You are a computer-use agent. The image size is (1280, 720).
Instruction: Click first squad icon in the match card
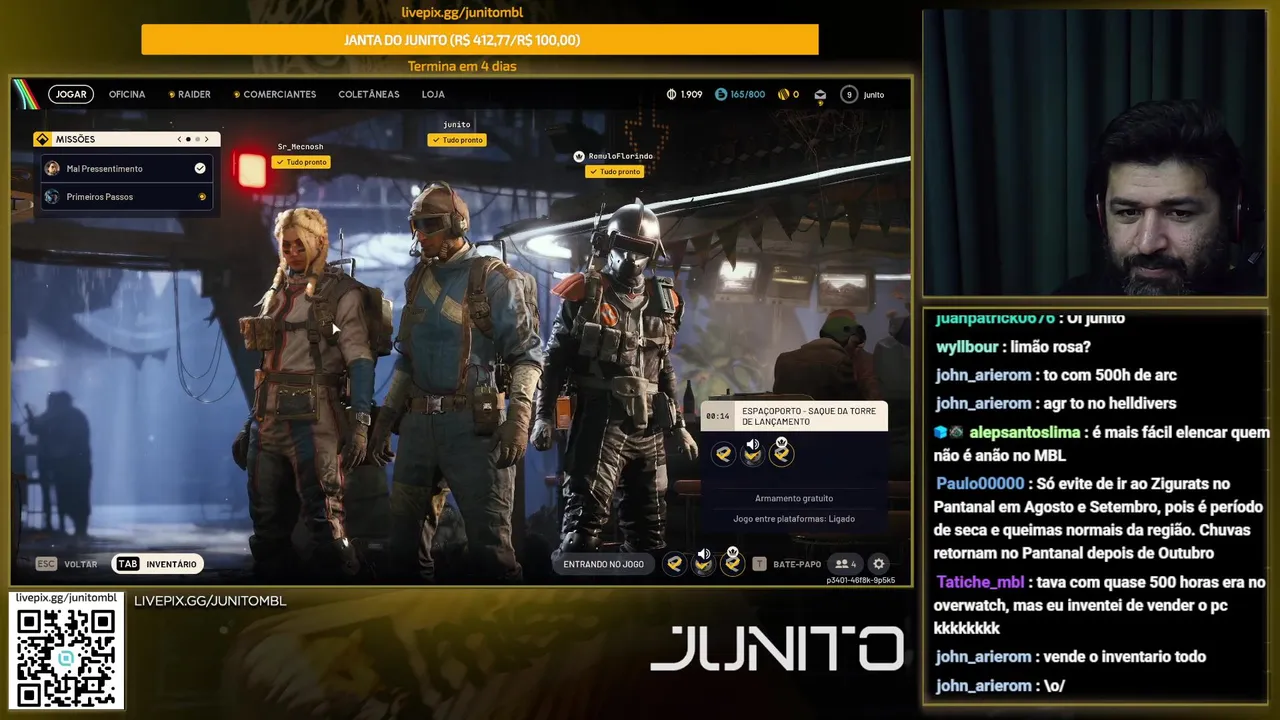tap(723, 454)
